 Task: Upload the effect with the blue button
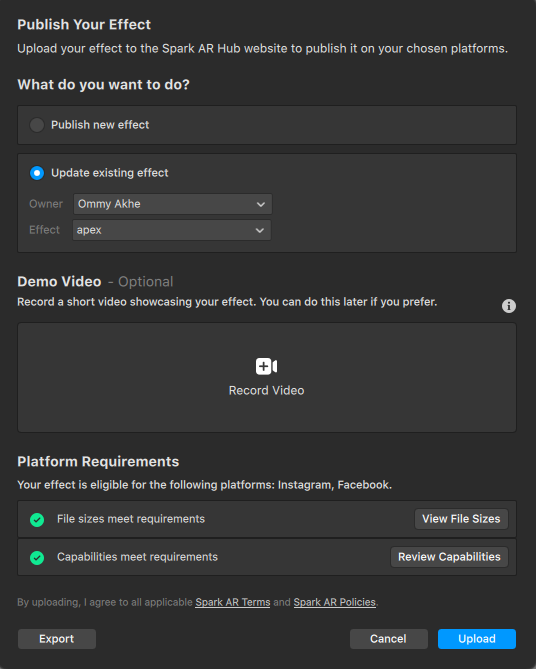pyautogui.click(x=477, y=639)
